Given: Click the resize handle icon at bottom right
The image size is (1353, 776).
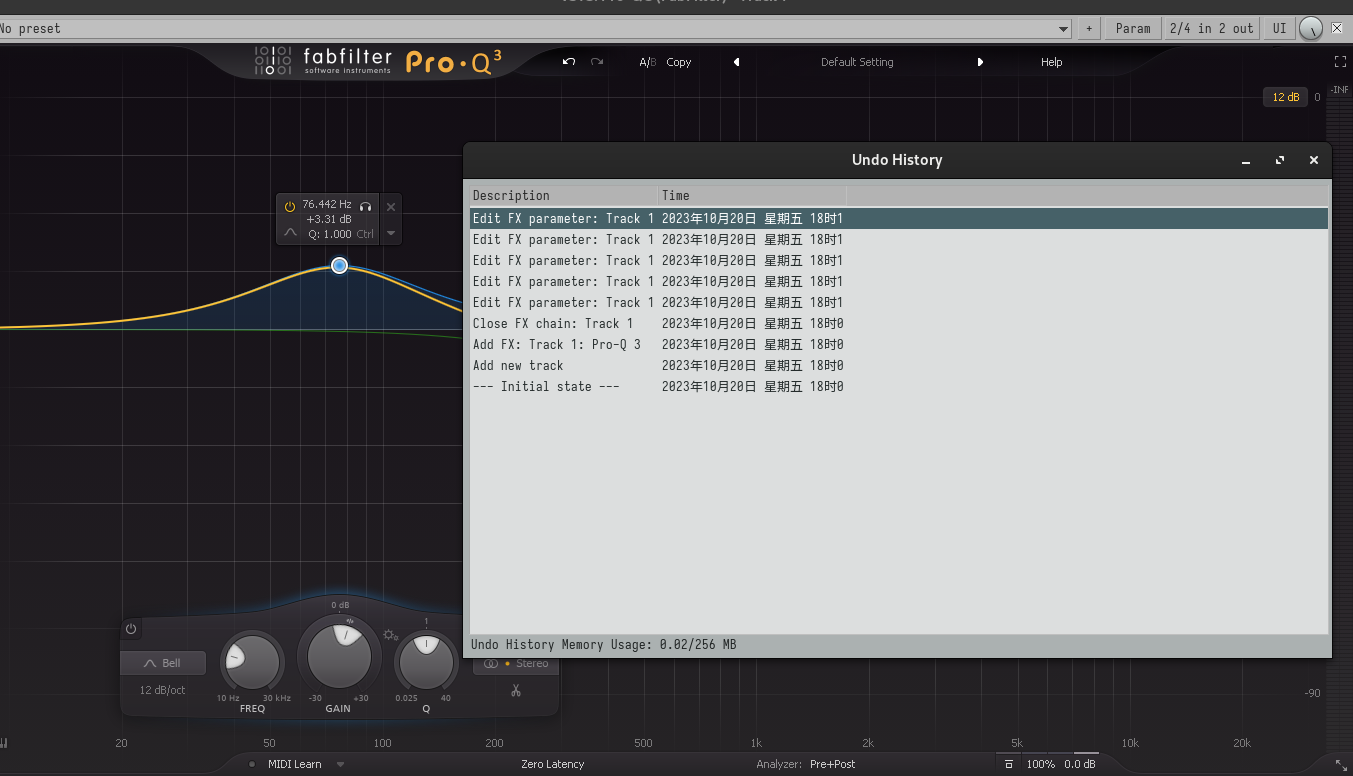Looking at the screenshot, I should point(1341,765).
